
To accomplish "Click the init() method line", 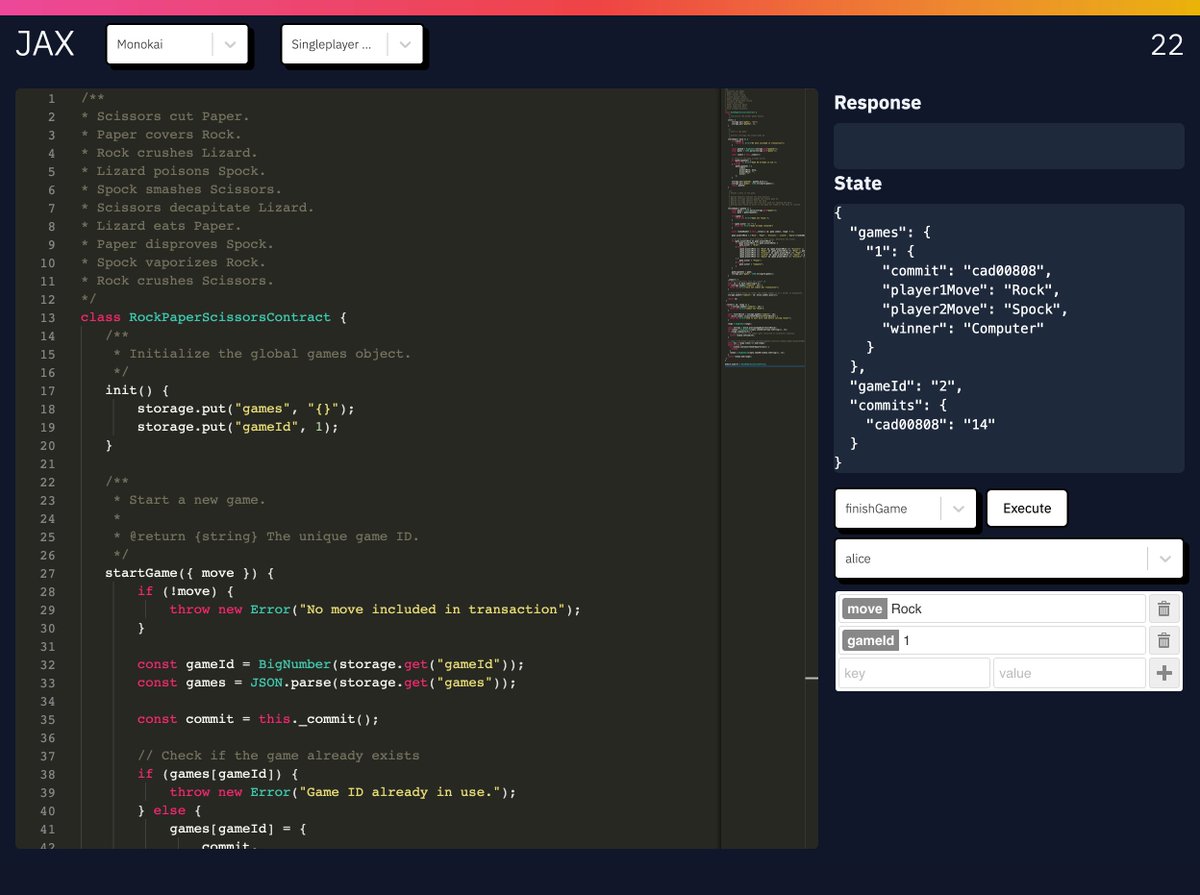I will click(137, 390).
